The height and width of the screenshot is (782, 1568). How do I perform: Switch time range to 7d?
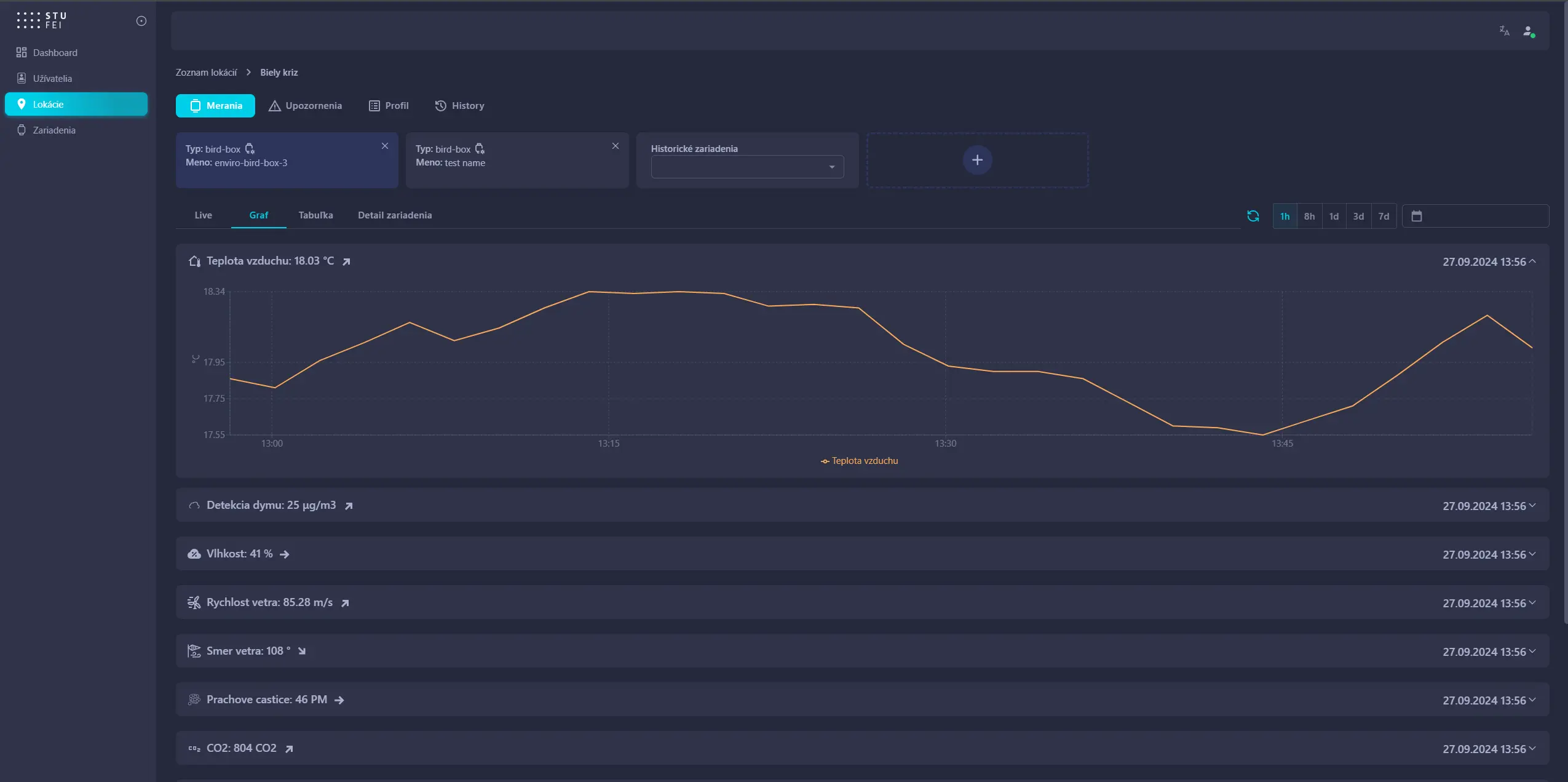1384,217
